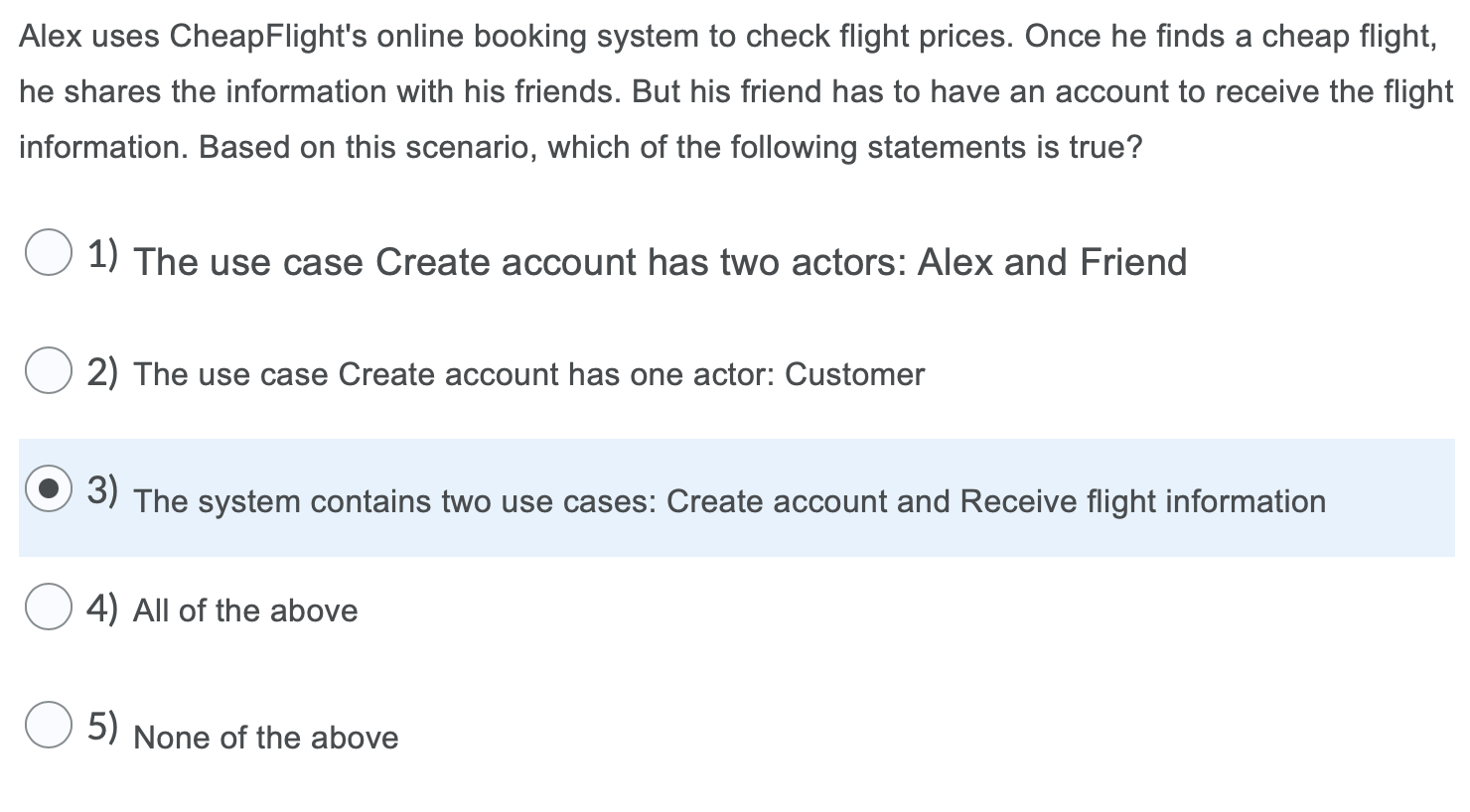Select the 'All of the above' radio button
Viewport: 1470px width, 812px height.
(x=48, y=607)
